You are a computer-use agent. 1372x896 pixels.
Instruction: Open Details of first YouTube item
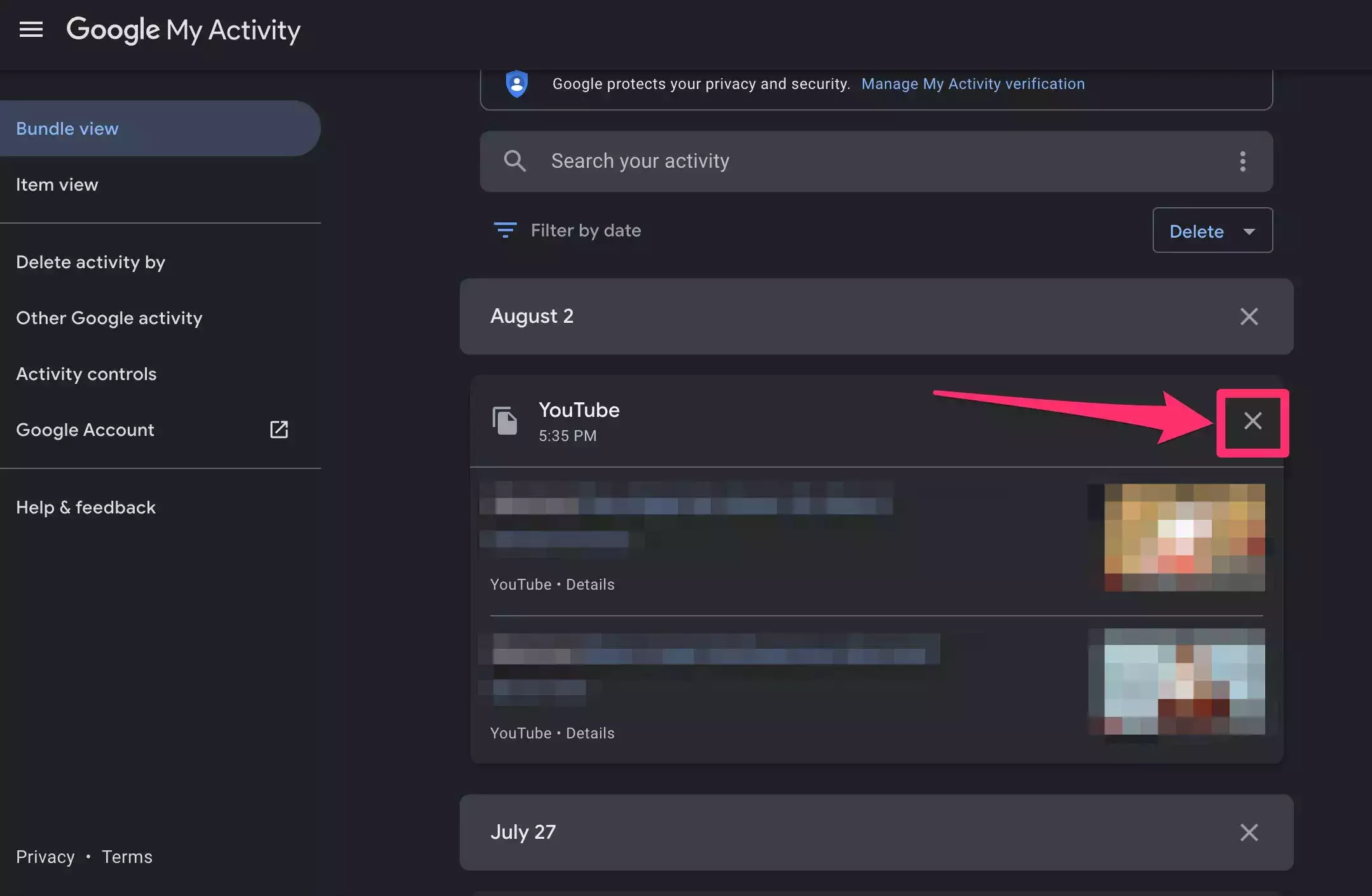590,585
